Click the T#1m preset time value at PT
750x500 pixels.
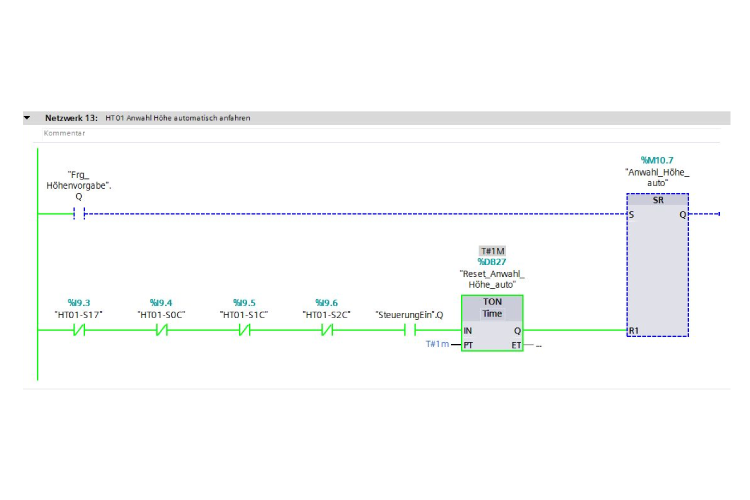coord(437,344)
